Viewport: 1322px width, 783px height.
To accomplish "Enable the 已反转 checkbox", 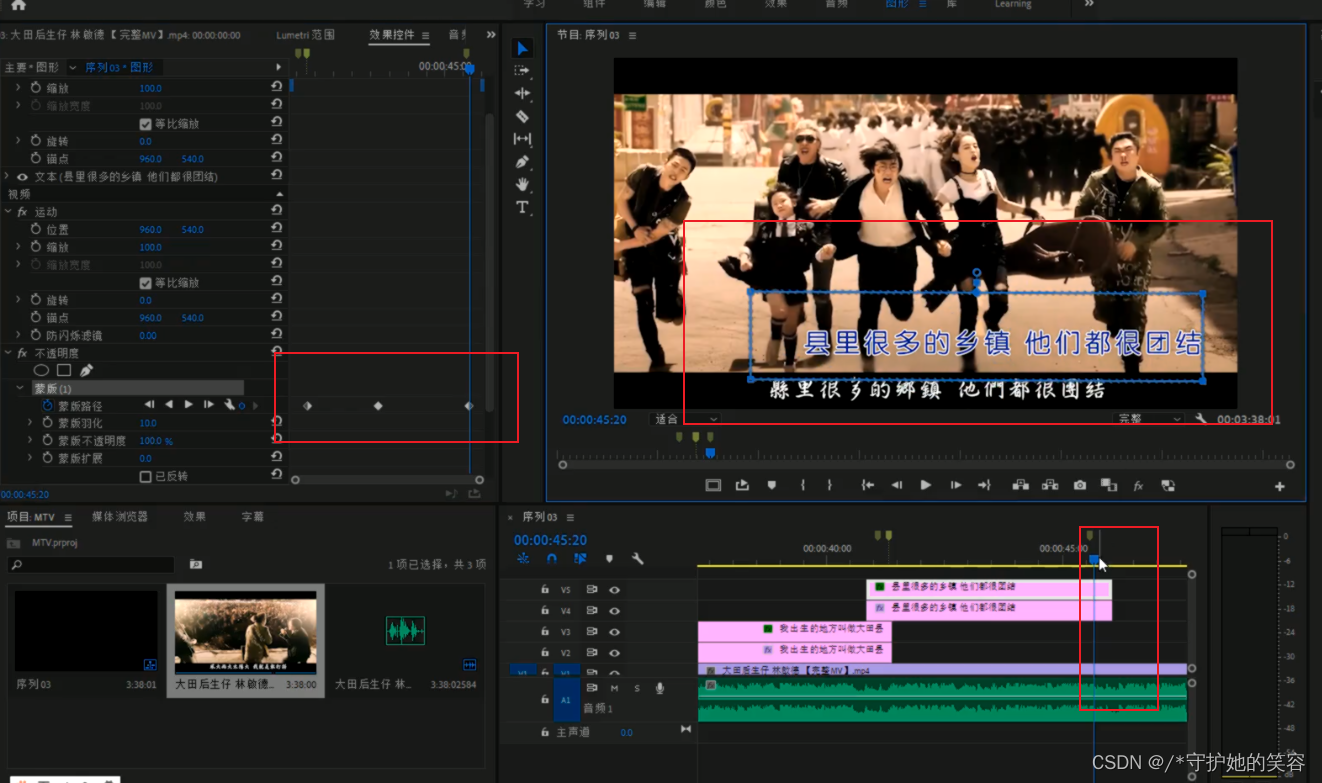I will point(145,477).
